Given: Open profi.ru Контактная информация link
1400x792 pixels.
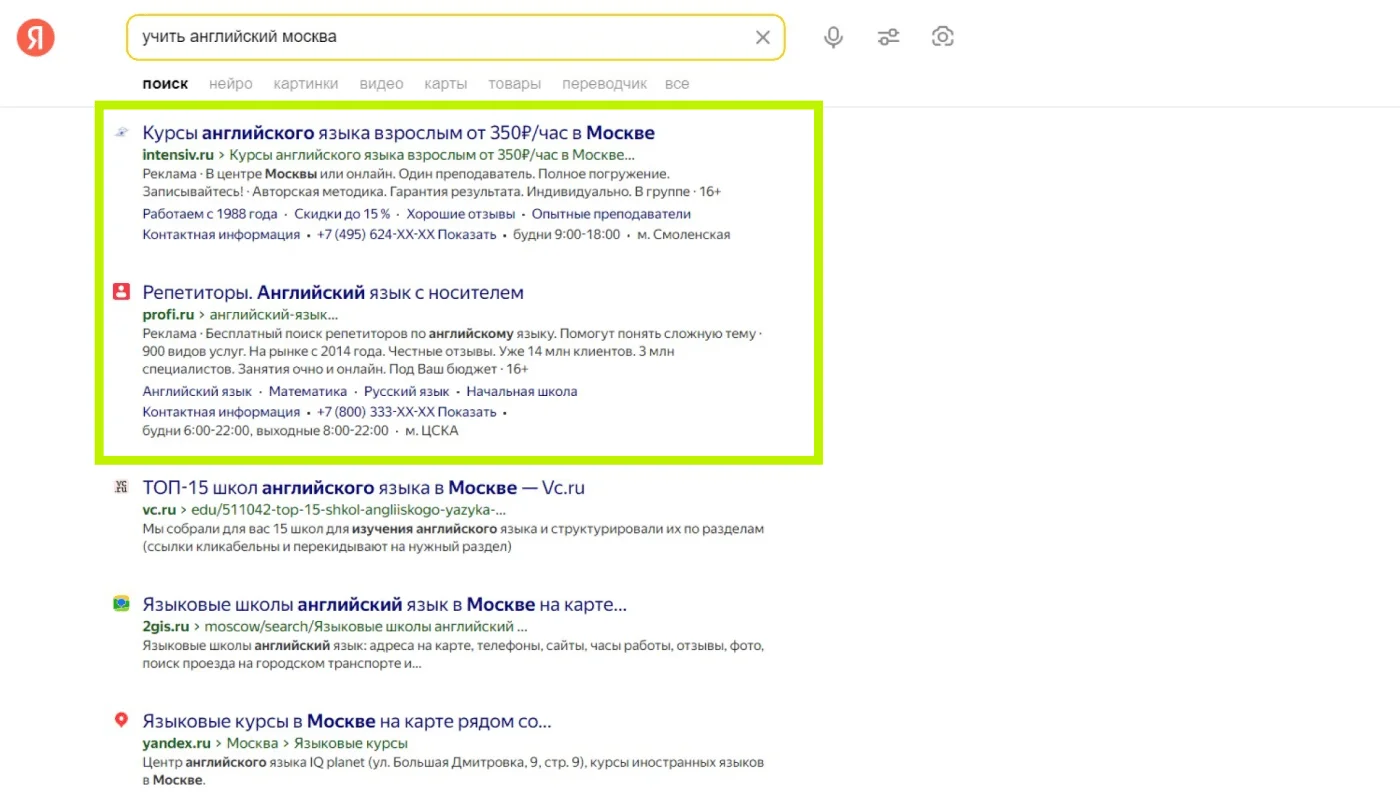Looking at the screenshot, I should pyautogui.click(x=221, y=412).
